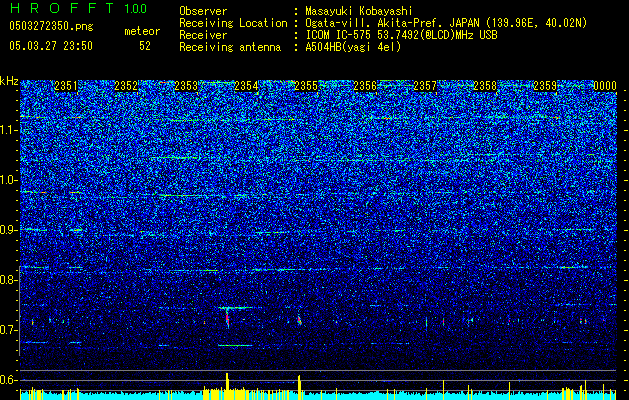629x400 pixels.
Task: Click the 2351 time marker
Action: (66, 86)
